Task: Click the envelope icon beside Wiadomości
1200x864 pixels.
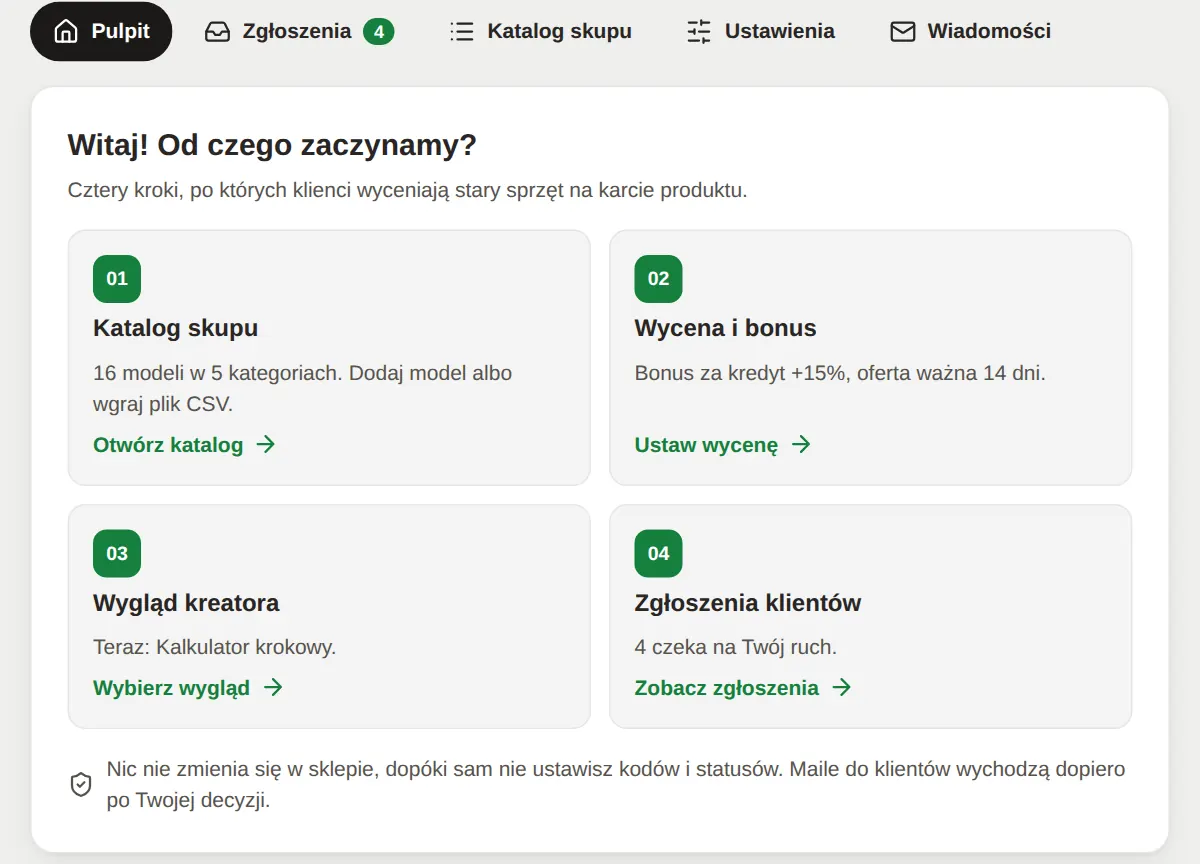Action: click(902, 32)
